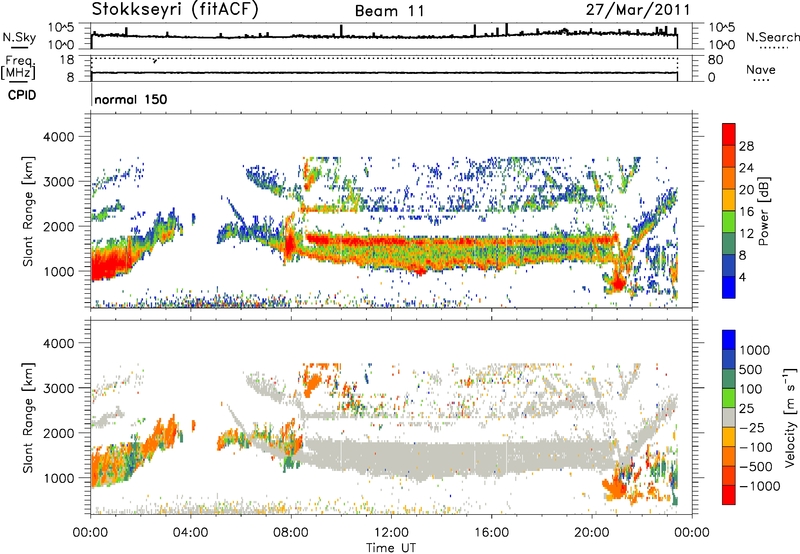Click the orange echo cluster near 21:00 in velocity panel
800x554 pixels.
tap(615, 487)
